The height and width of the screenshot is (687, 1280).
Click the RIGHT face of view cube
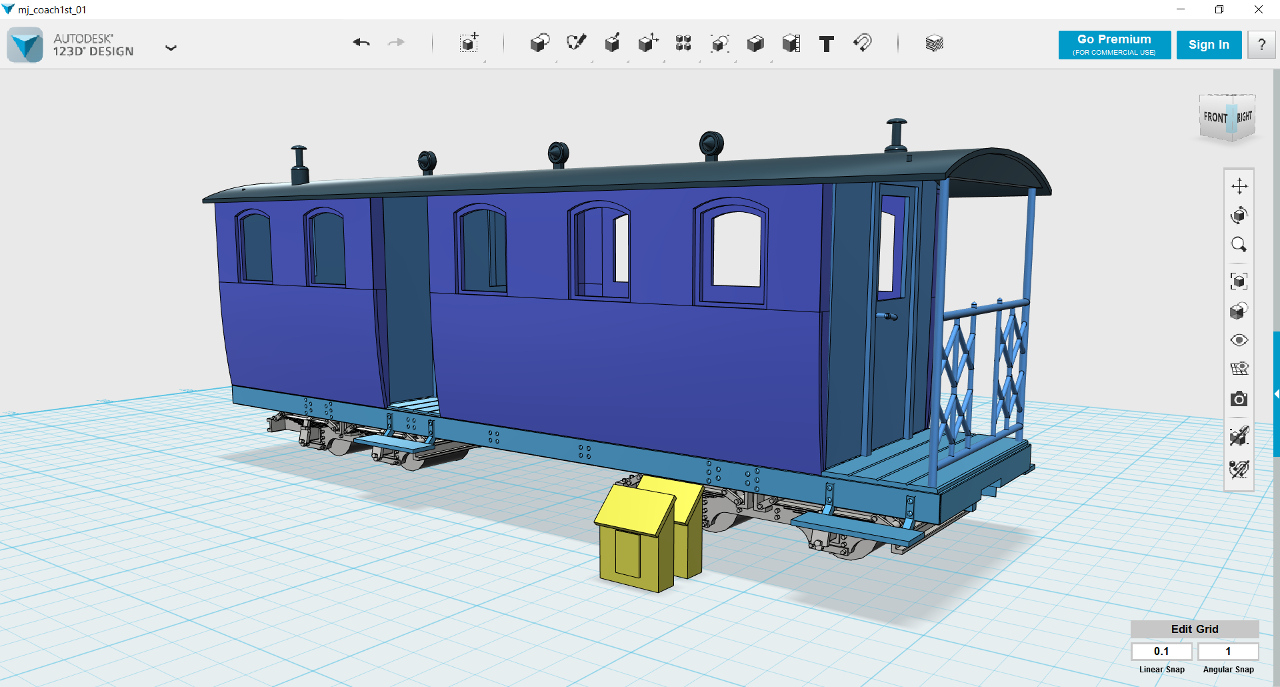[1243, 117]
